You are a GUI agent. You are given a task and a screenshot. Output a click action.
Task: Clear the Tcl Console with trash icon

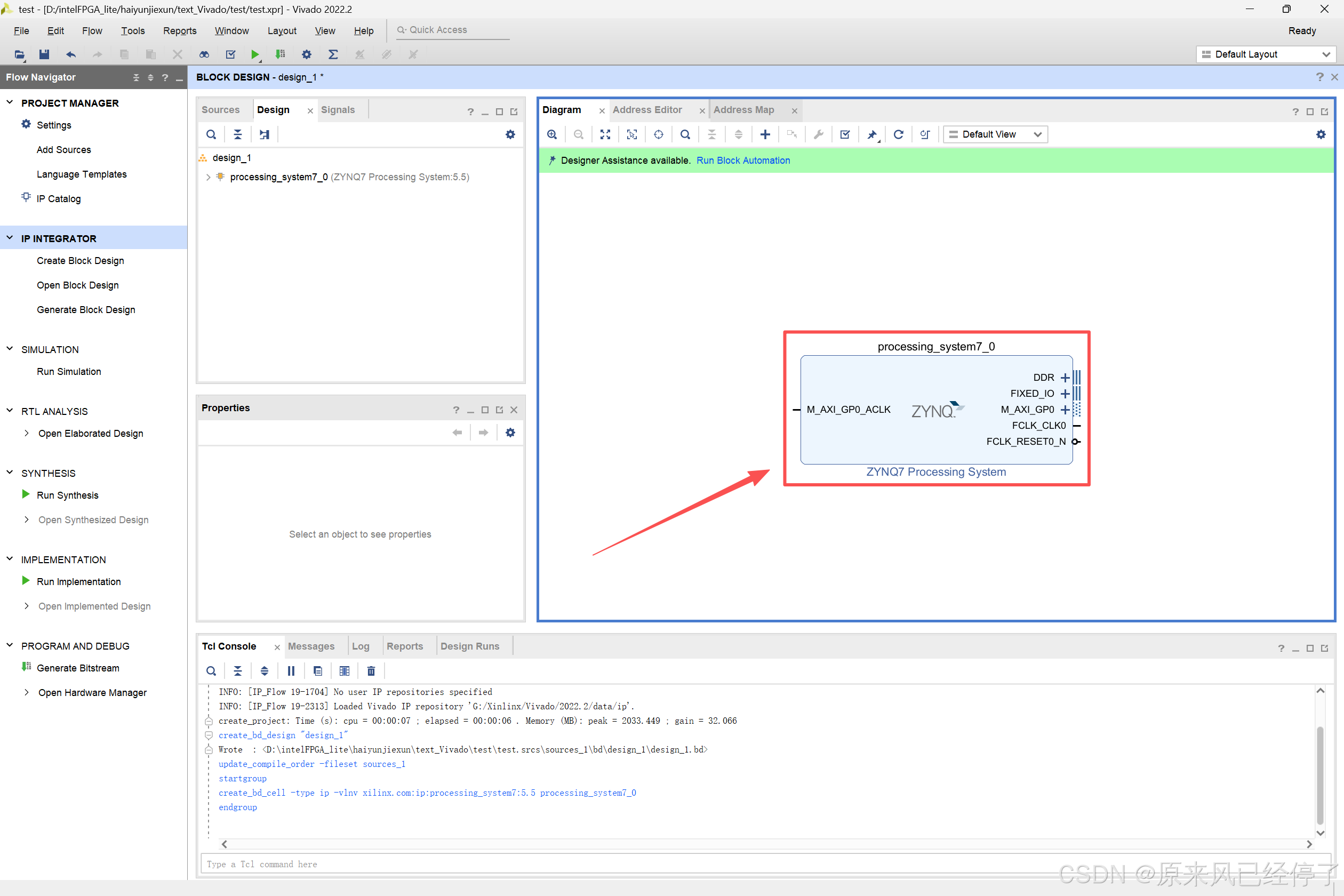point(371,671)
